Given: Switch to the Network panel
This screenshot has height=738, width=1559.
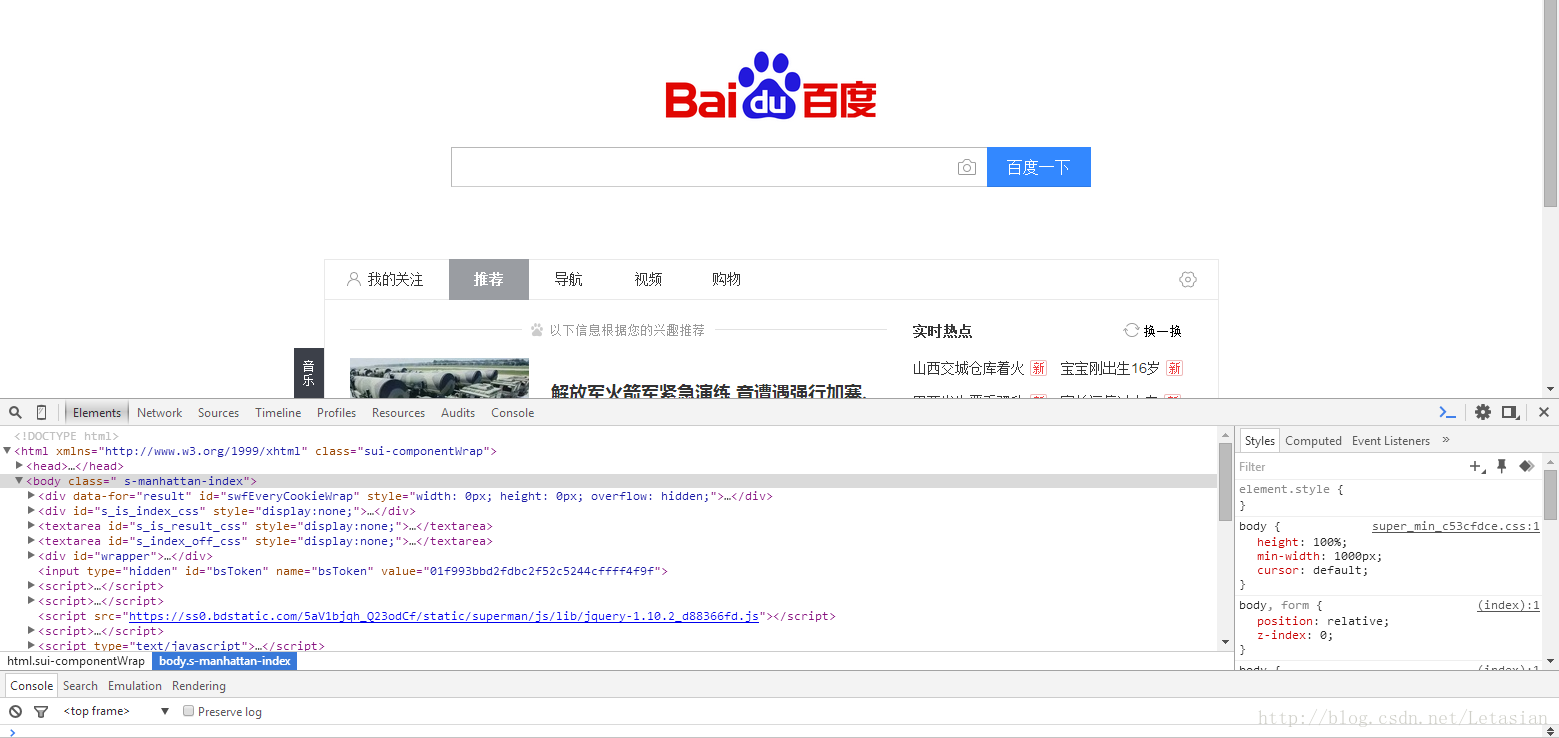Looking at the screenshot, I should coord(159,412).
